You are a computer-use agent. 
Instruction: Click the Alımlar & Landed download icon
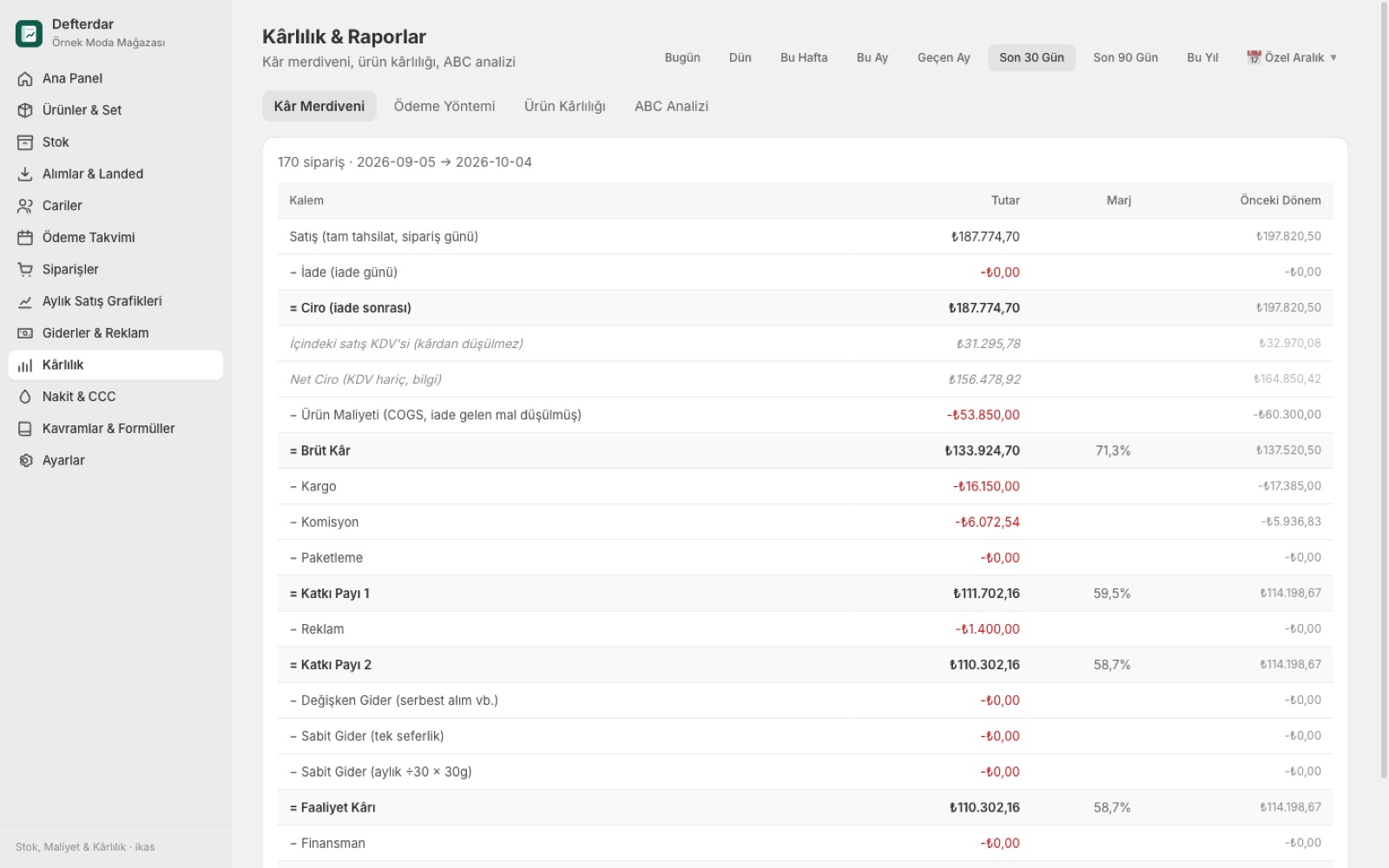25,174
